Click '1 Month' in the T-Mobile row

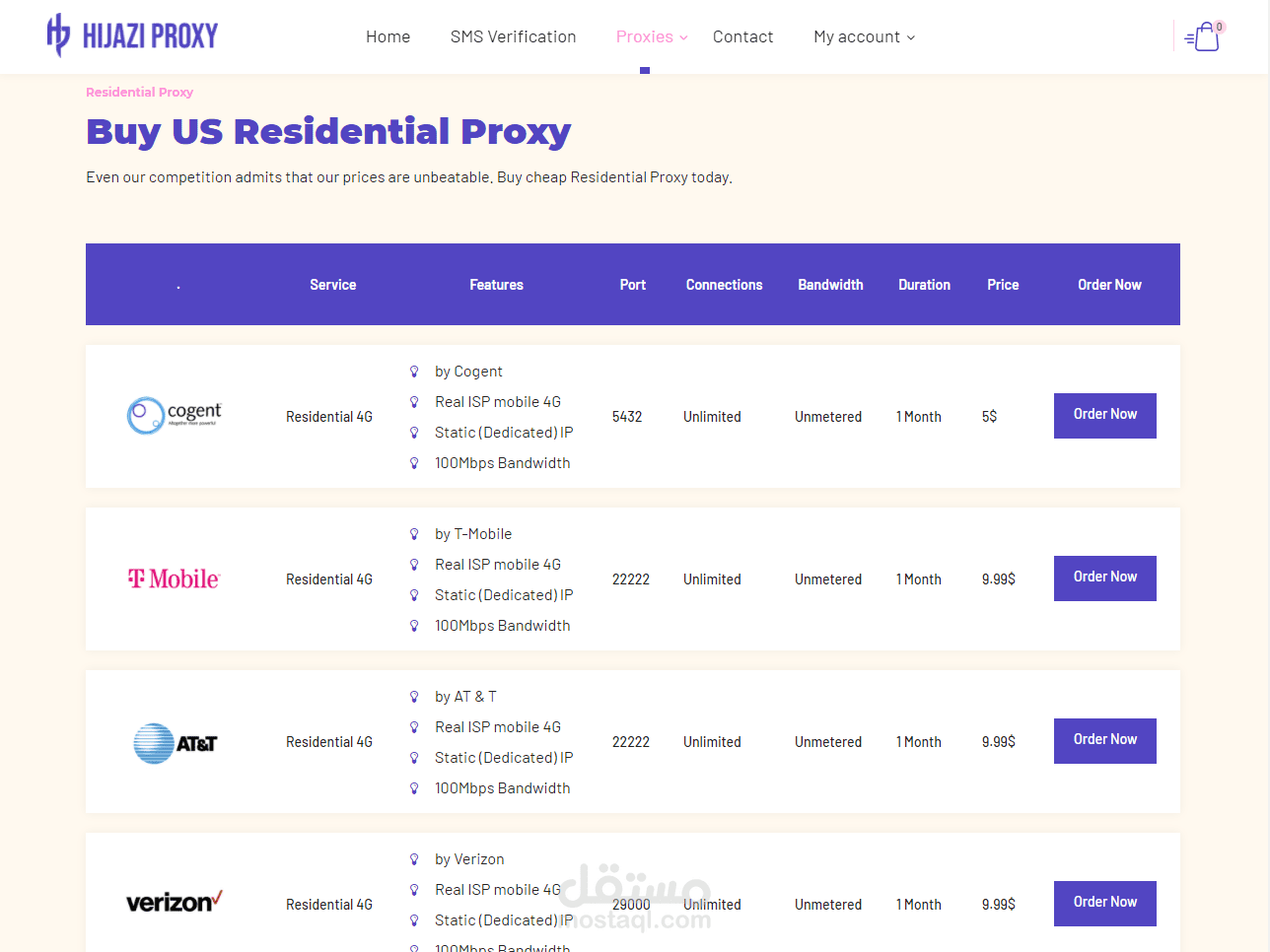(x=919, y=579)
